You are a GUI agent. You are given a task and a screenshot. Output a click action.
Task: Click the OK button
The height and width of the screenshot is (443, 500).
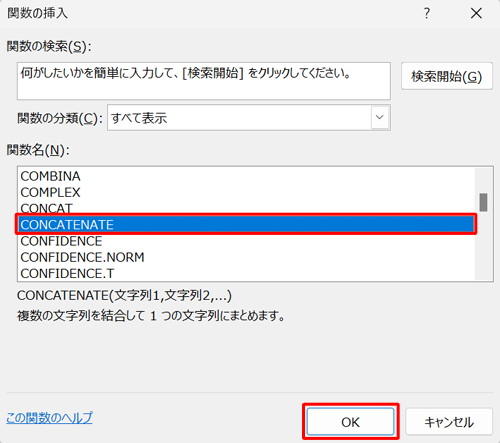click(x=350, y=422)
